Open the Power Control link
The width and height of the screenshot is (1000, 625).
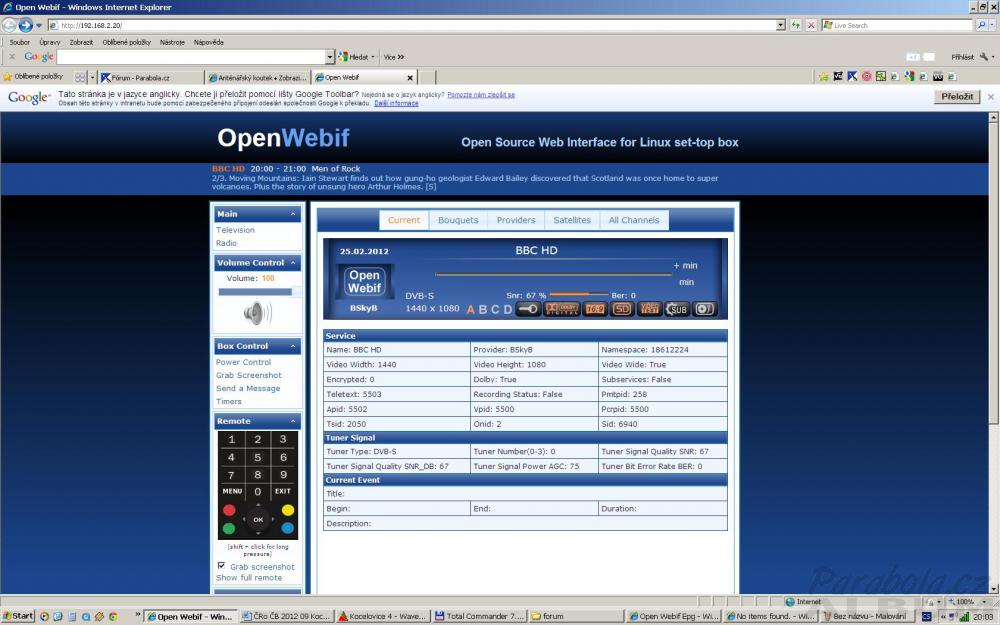tap(244, 362)
